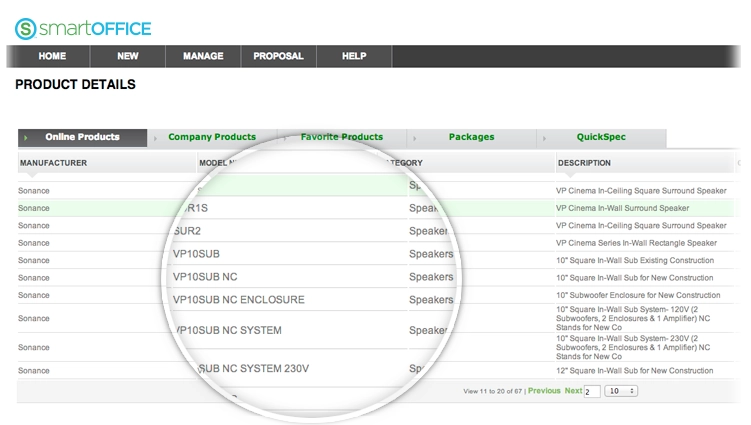The image size is (751, 425).
Task: Sort by the MANUFACTURER column header
Action: (x=54, y=163)
